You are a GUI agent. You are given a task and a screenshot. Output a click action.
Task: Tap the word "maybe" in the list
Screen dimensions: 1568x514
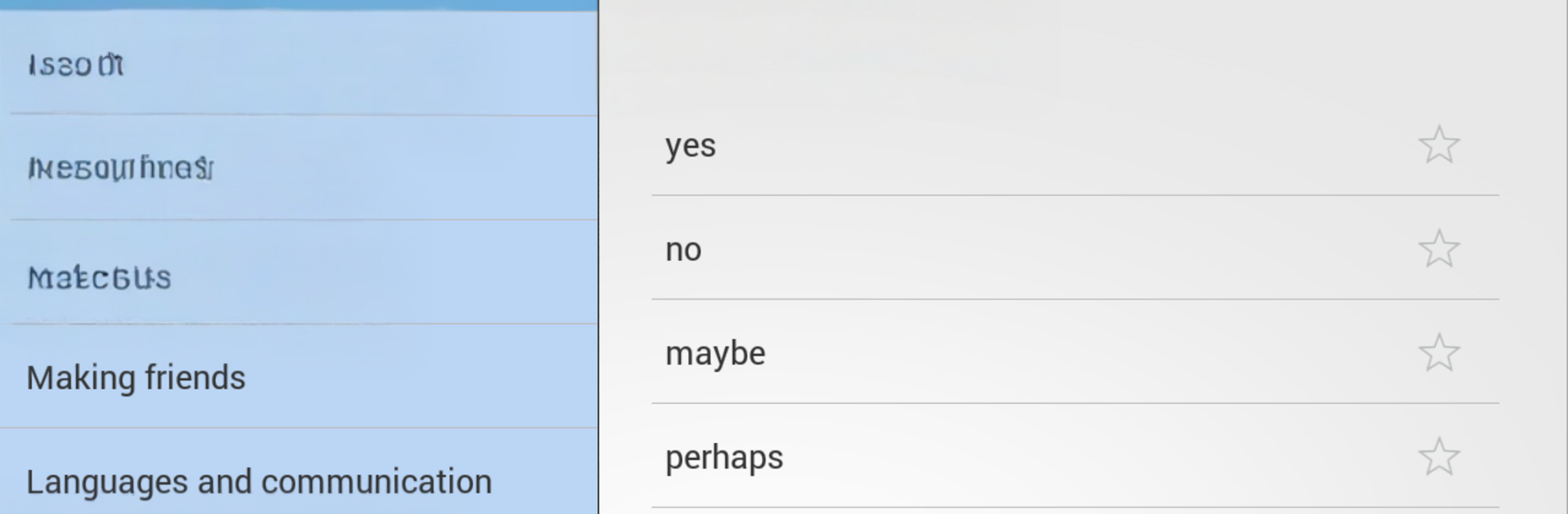(715, 353)
